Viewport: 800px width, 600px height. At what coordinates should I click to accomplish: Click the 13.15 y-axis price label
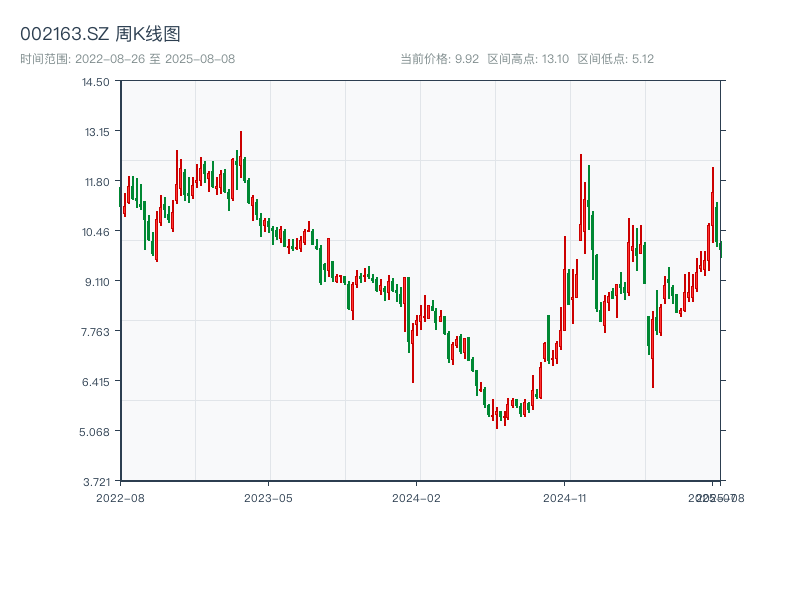(x=96, y=132)
